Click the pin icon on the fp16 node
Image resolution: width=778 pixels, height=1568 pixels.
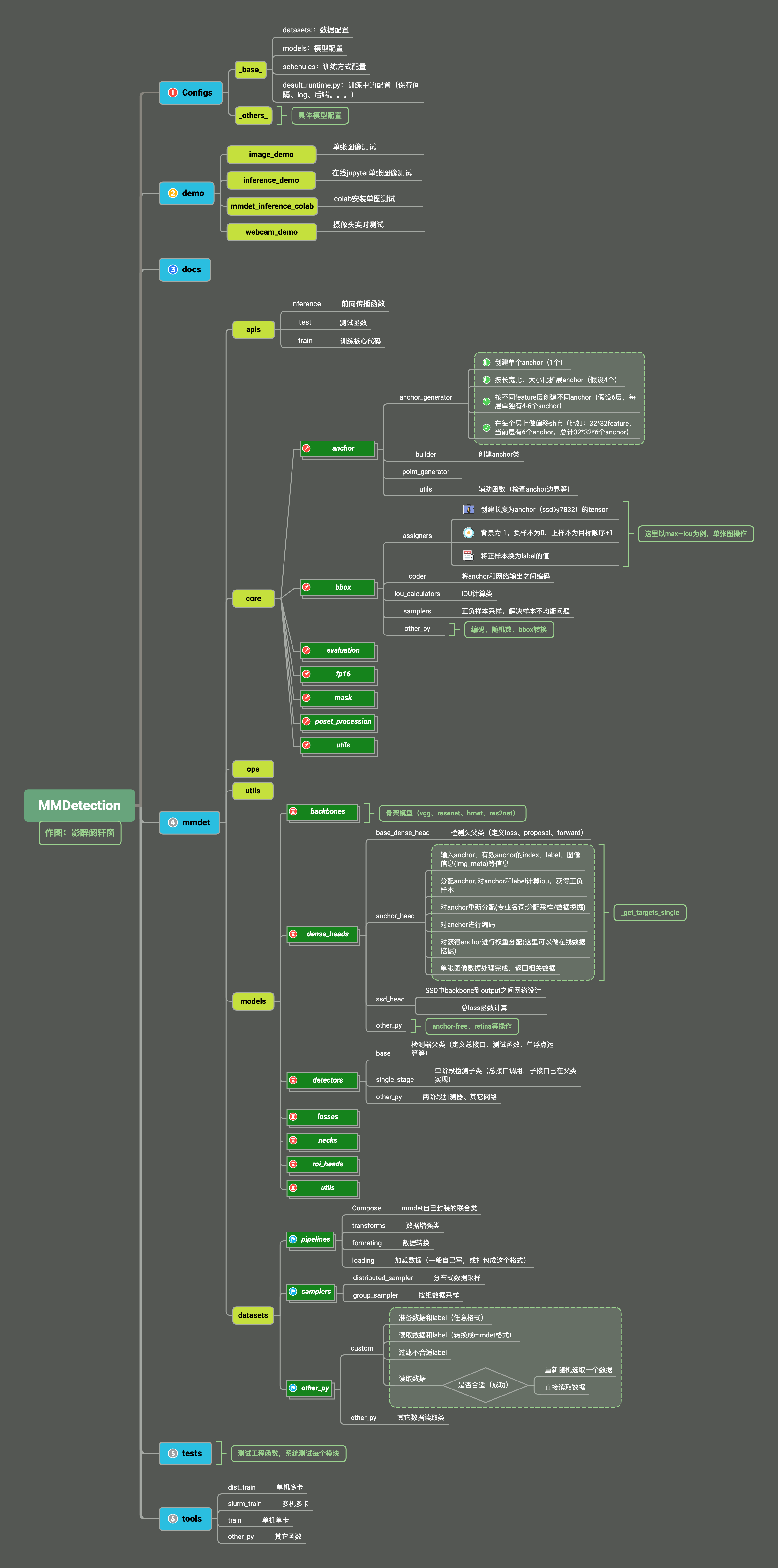307,674
